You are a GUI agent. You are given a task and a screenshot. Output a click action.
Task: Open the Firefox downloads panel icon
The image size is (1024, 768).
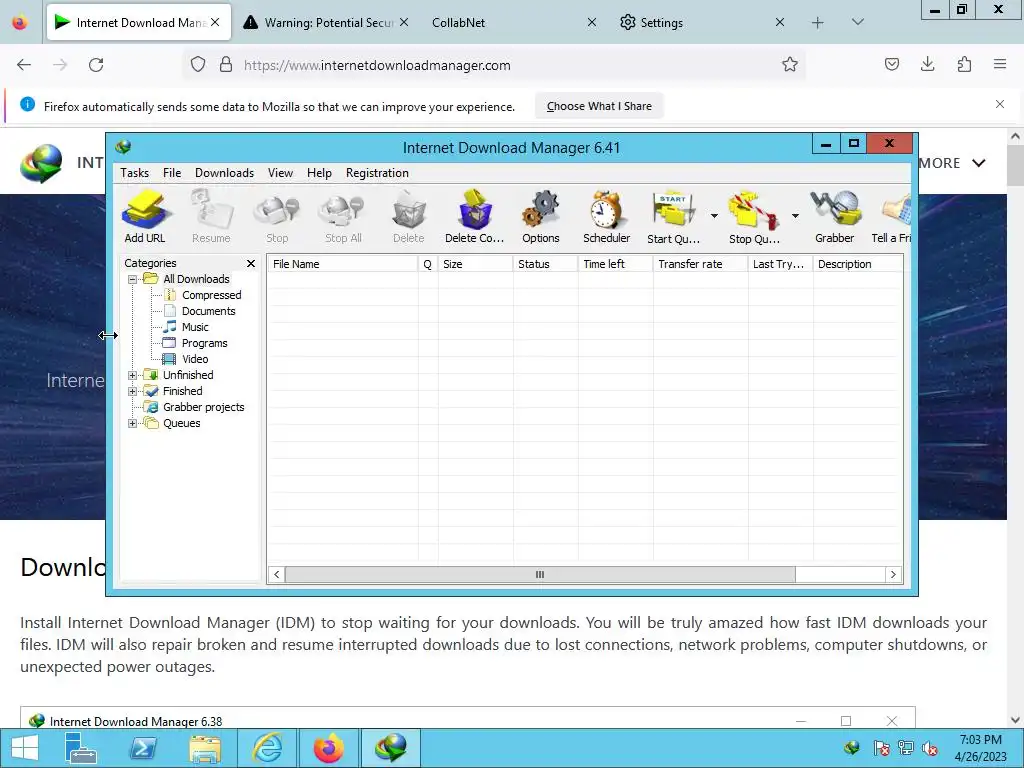tap(927, 64)
